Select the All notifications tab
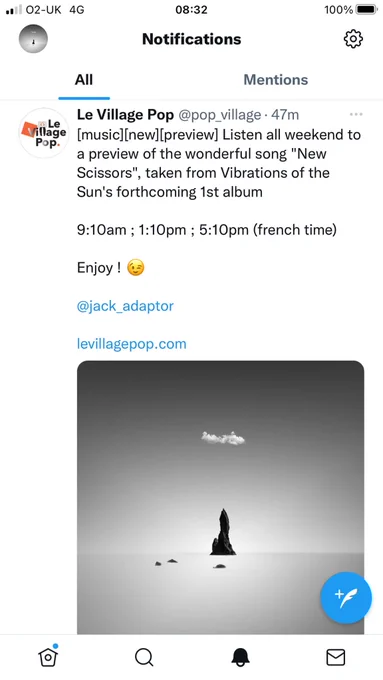The height and width of the screenshot is (680, 383). tap(84, 80)
